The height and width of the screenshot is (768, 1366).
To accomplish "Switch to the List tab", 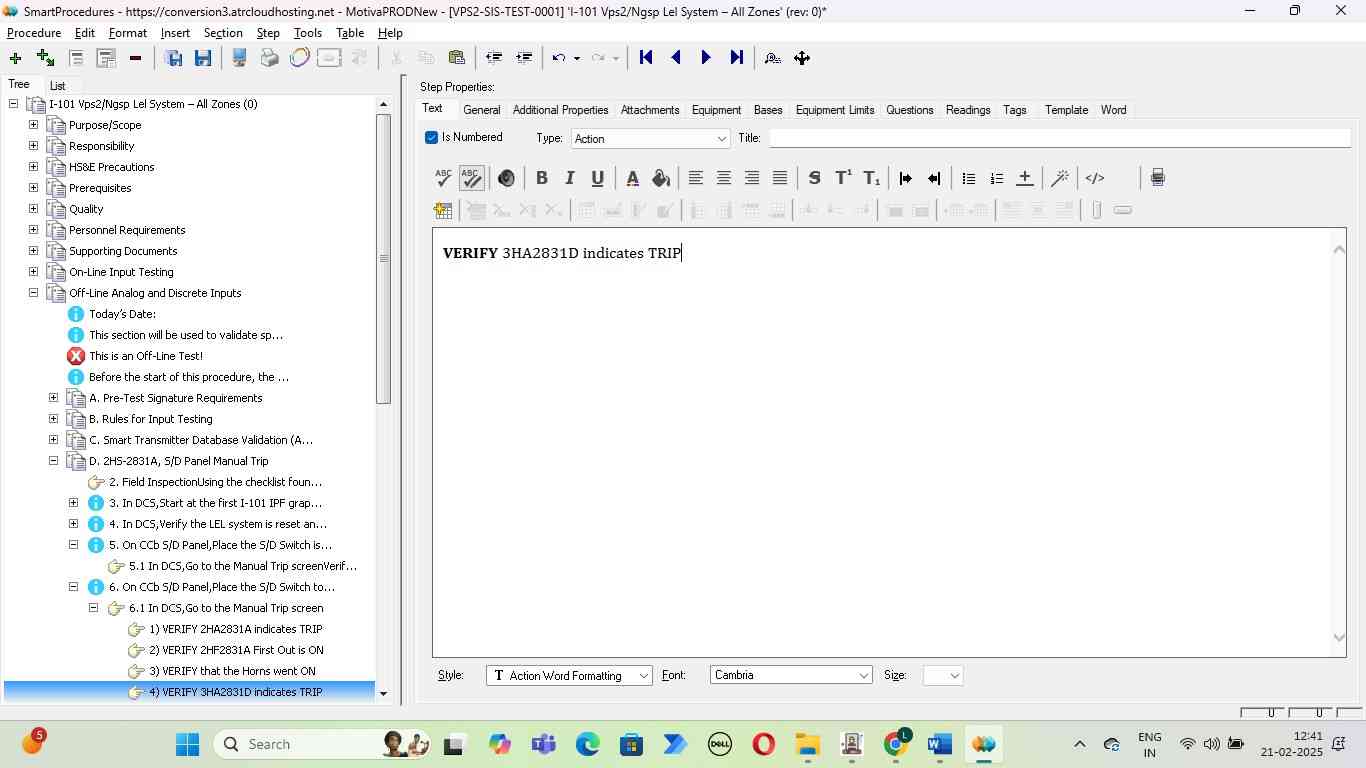I will click(58, 86).
